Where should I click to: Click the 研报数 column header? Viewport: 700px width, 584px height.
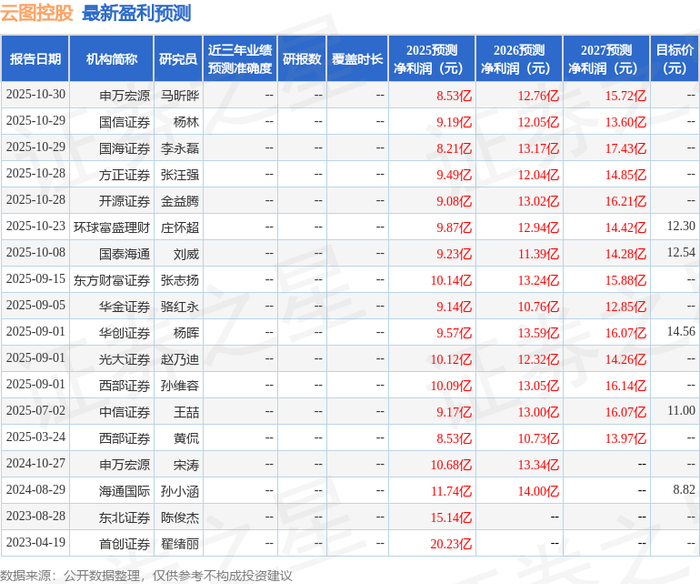point(302,59)
